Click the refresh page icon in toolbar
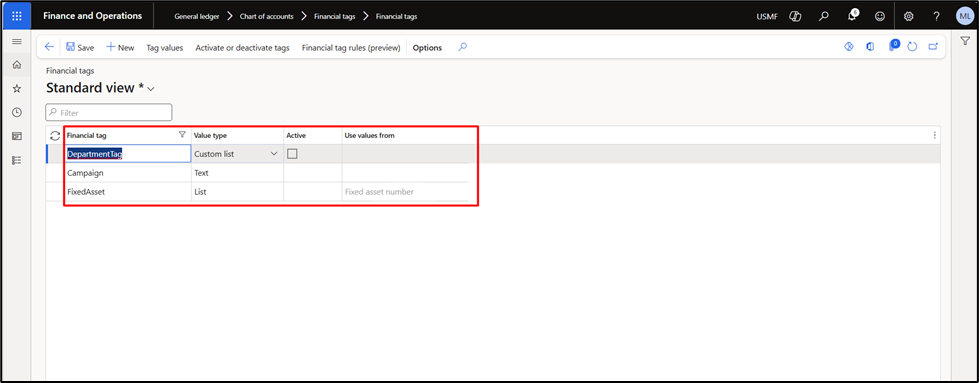The height and width of the screenshot is (383, 979). [x=912, y=47]
